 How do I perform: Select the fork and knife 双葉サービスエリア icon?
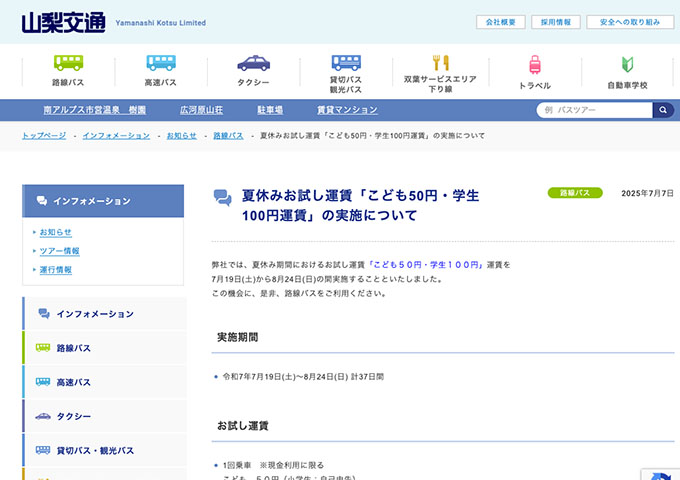(441, 62)
